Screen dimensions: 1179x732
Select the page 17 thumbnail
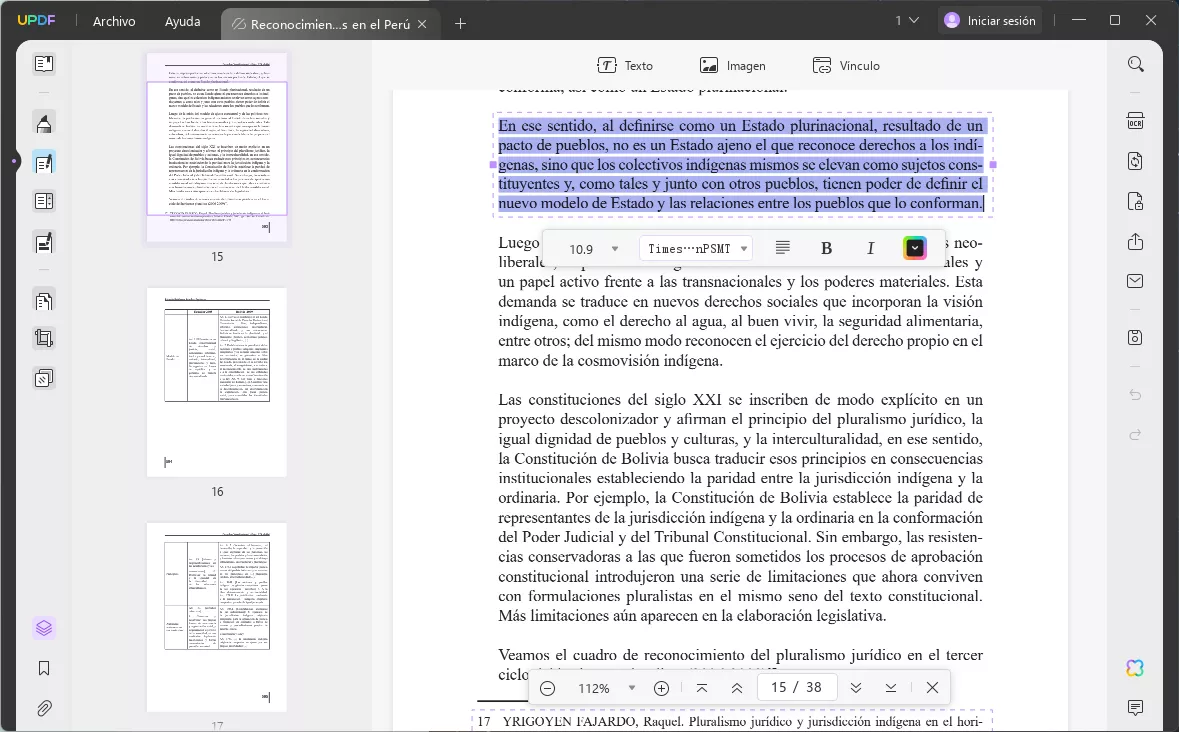(x=217, y=617)
